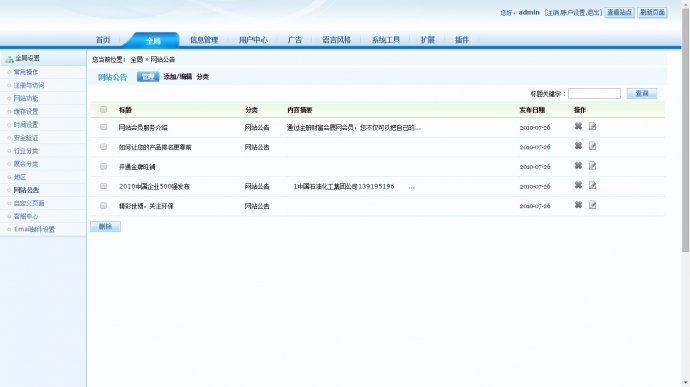The image size is (690, 387).
Task: Click the title 2010中国企业500强发布
Action: click(x=154, y=187)
